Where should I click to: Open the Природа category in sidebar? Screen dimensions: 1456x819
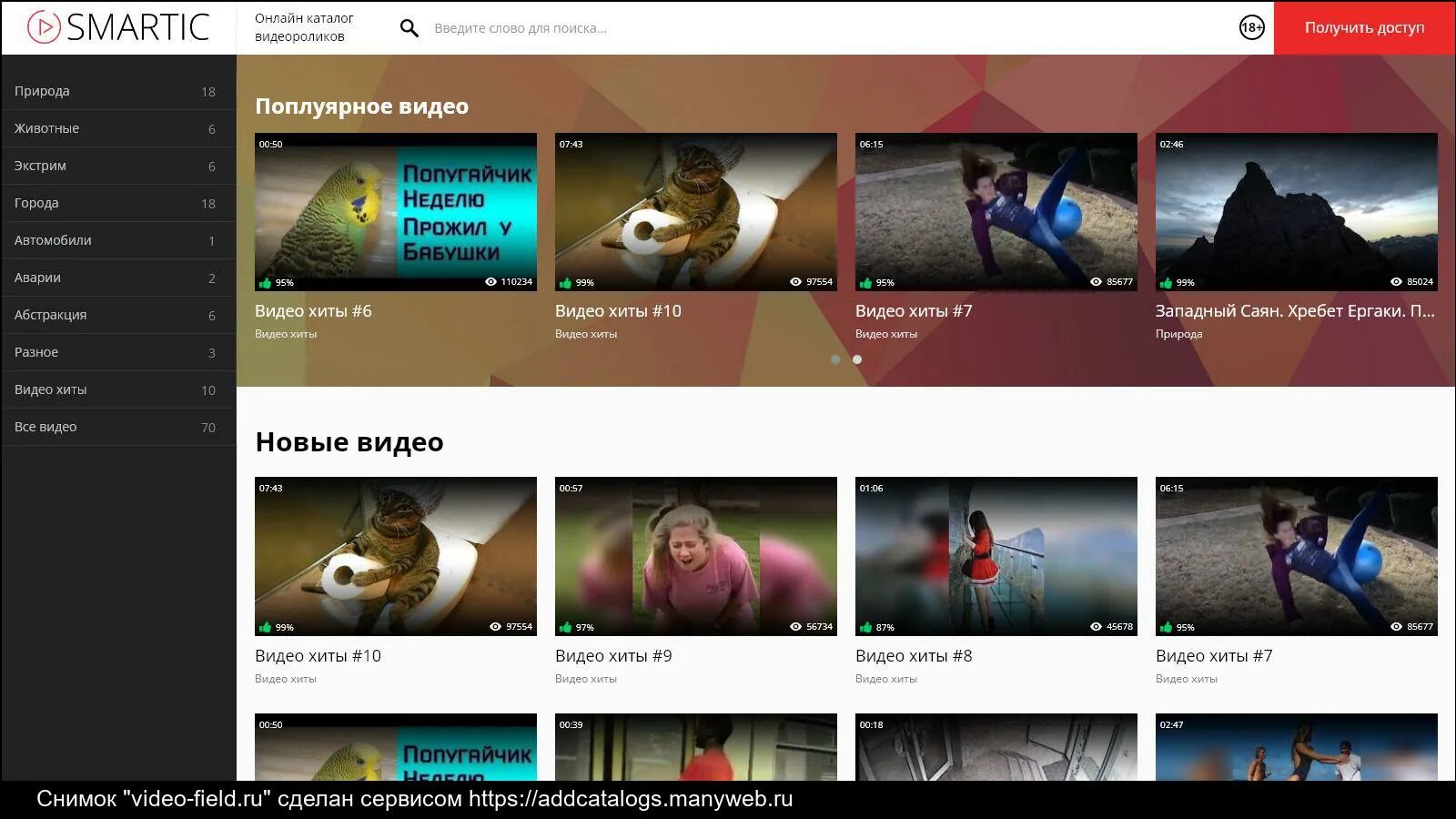tap(118, 91)
